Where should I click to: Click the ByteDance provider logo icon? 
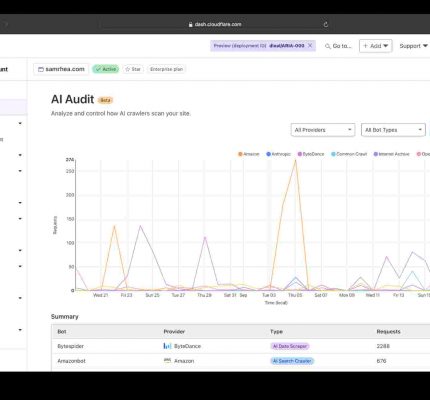(x=167, y=346)
